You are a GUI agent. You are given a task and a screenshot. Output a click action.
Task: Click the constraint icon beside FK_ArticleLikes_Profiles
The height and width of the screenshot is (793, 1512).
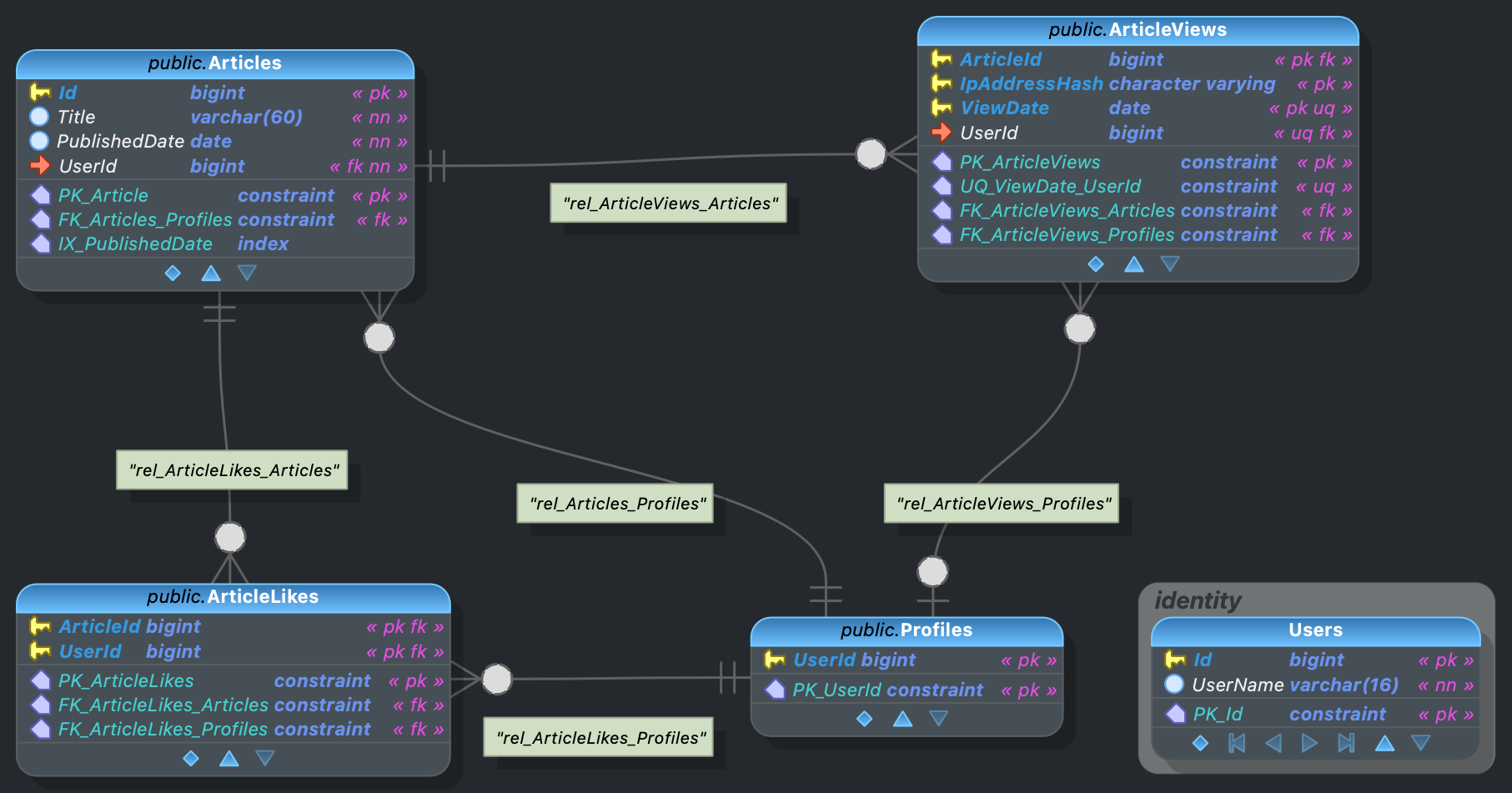click(x=40, y=729)
